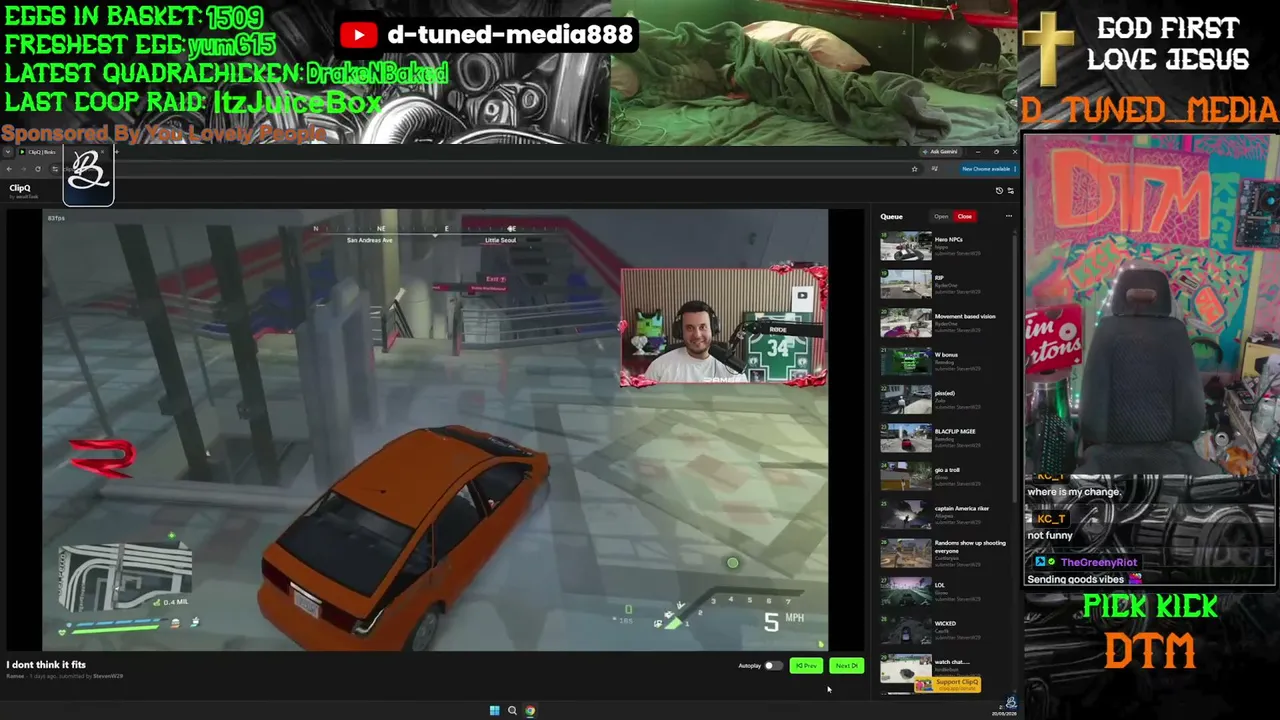Select the BLACFLIP MGEE clip thumbnail

pyautogui.click(x=905, y=439)
